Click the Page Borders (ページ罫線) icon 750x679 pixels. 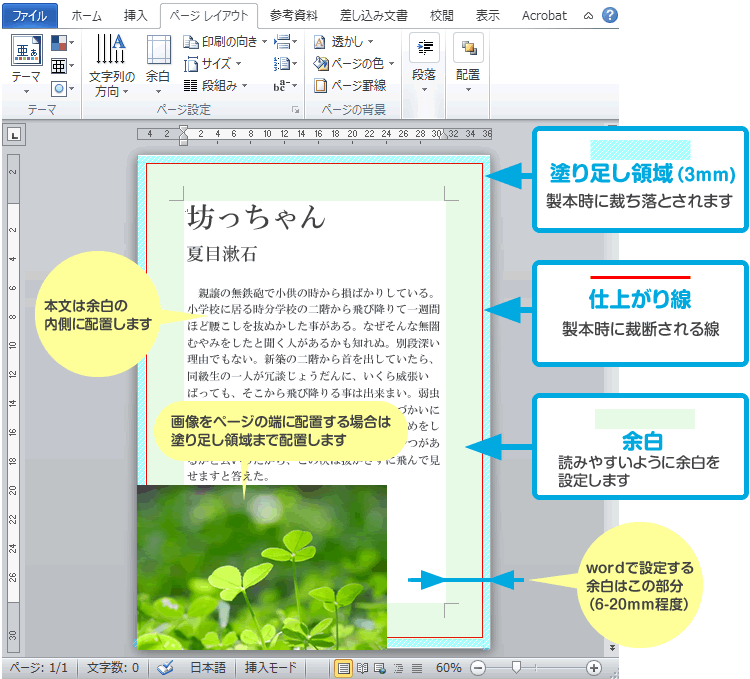coord(320,86)
